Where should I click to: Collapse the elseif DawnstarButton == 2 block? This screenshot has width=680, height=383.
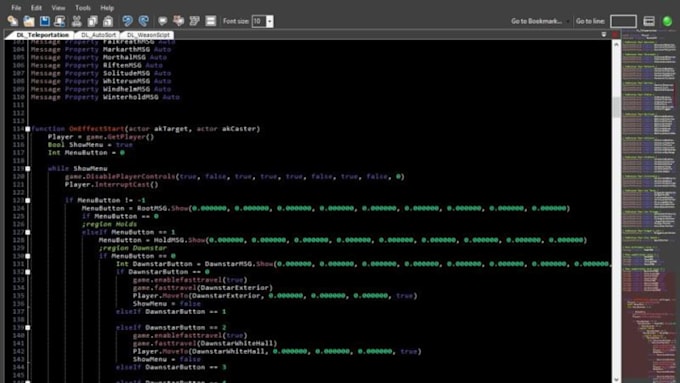[28, 327]
